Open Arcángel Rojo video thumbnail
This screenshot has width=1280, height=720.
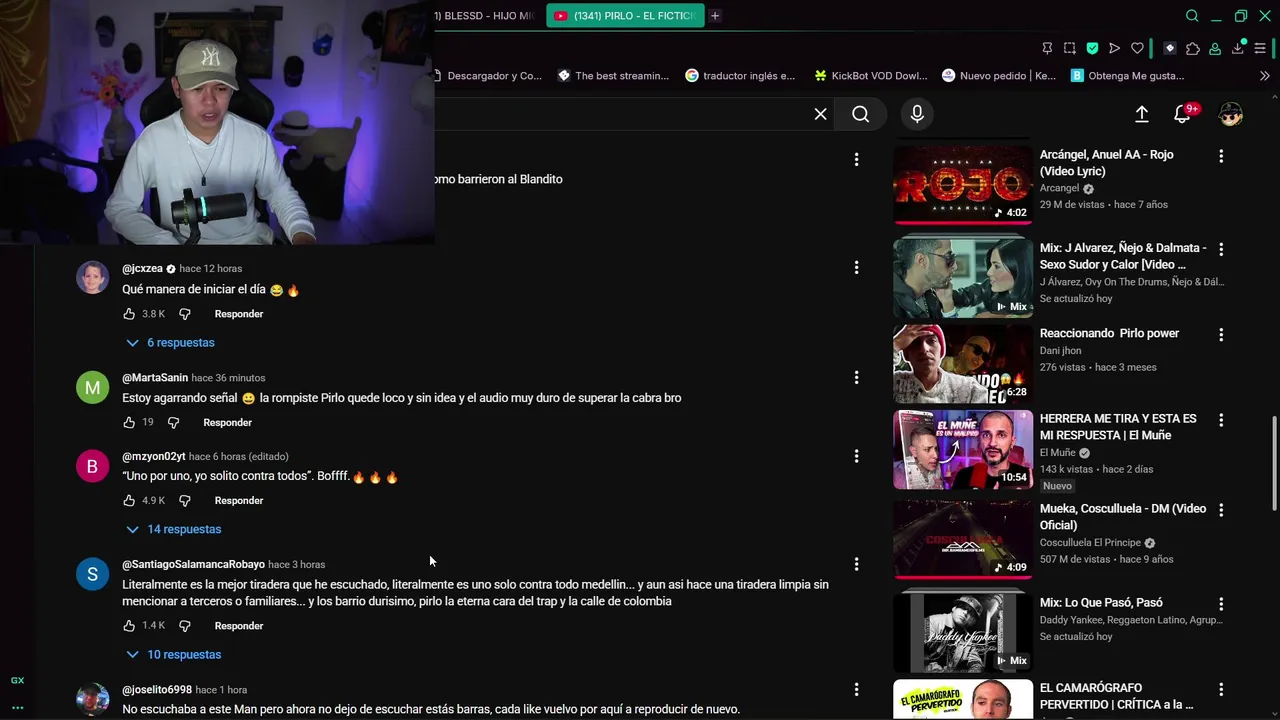click(963, 185)
